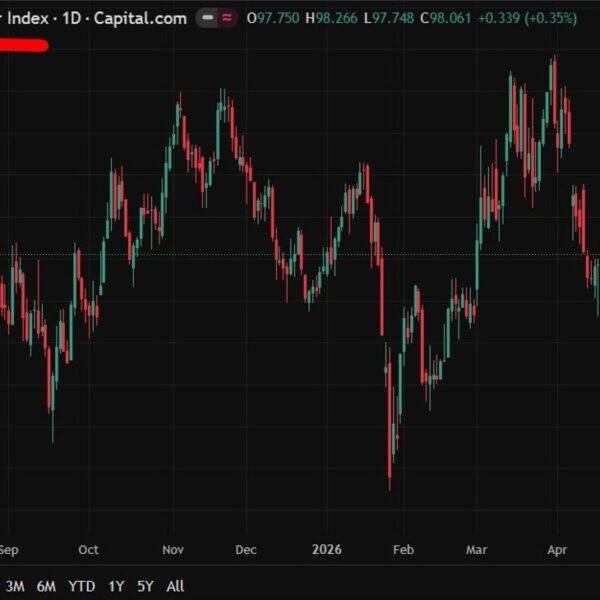
Task: Click the Nov label on time axis
Action: tap(173, 549)
